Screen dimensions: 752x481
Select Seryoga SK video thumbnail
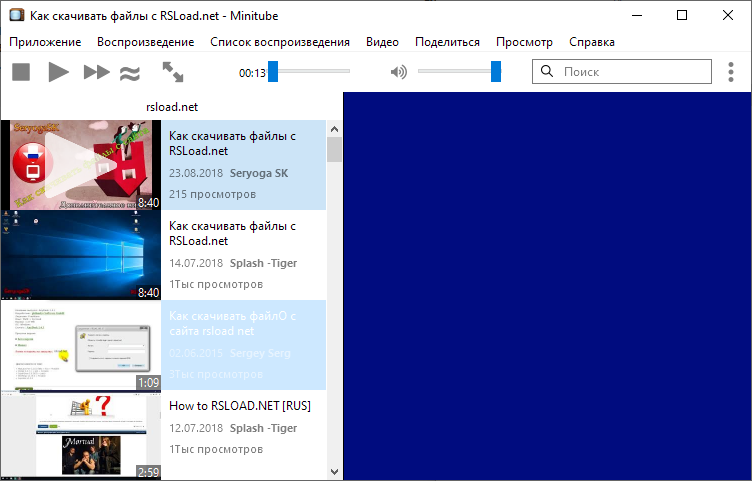click(81, 165)
